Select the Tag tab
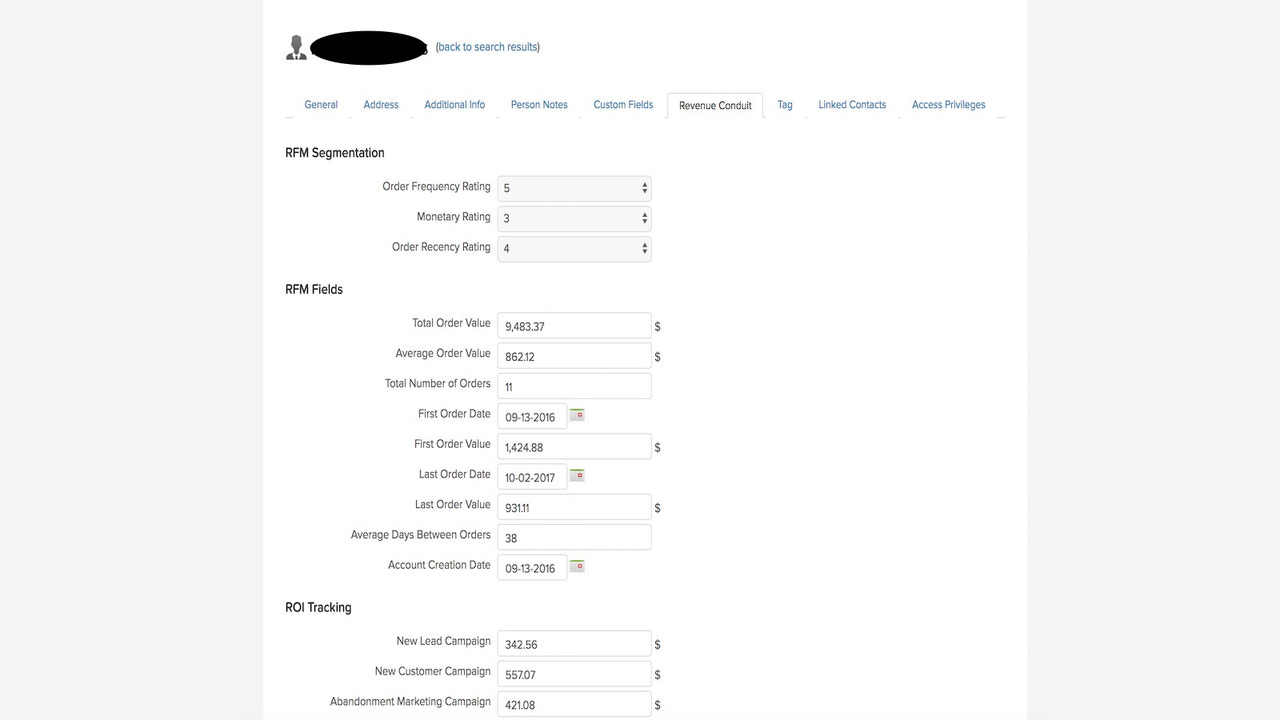This screenshot has width=1280, height=720. pos(784,104)
